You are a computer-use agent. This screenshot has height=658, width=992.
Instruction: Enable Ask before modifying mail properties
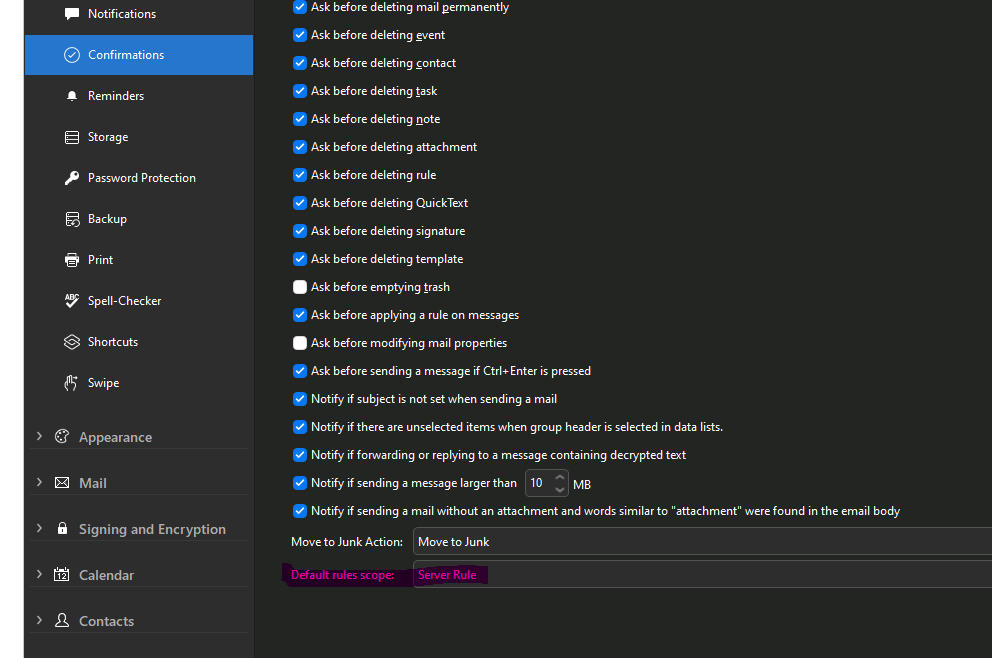(x=300, y=343)
